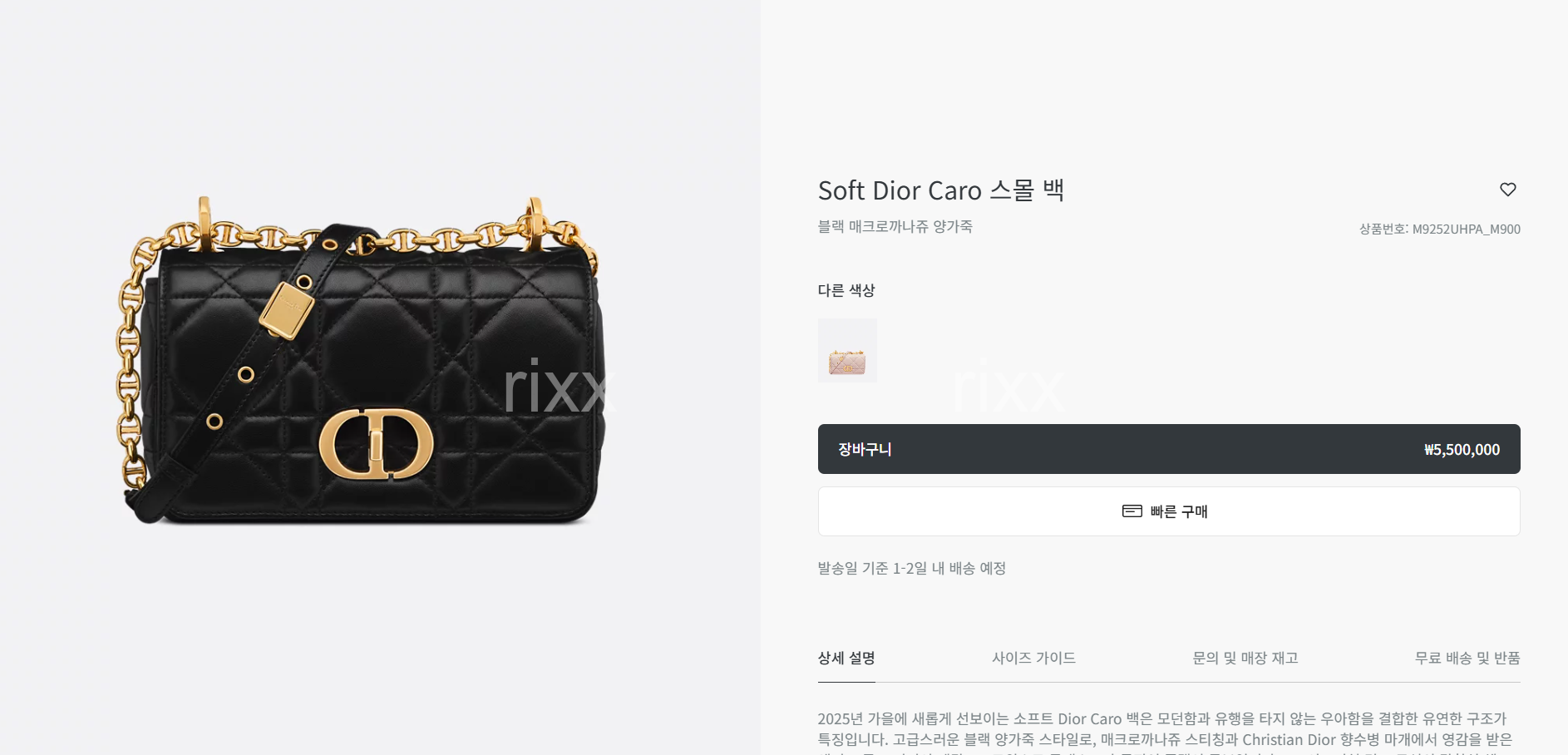1568x755 pixels.
Task: Add to cart with the 장바구니 button
Action: [1169, 449]
